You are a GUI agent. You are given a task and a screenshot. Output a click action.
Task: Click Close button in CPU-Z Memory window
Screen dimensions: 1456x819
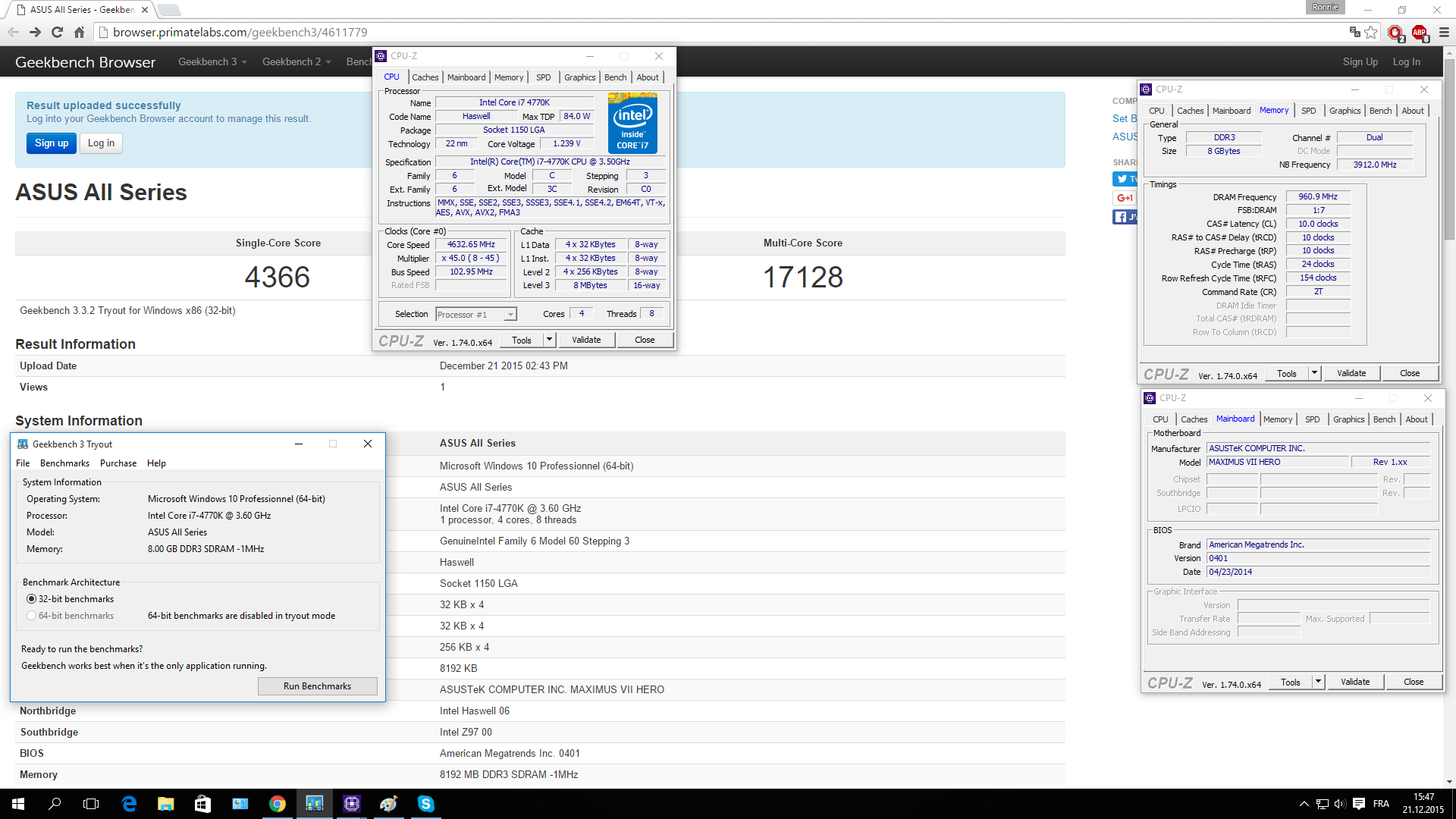click(x=1410, y=373)
